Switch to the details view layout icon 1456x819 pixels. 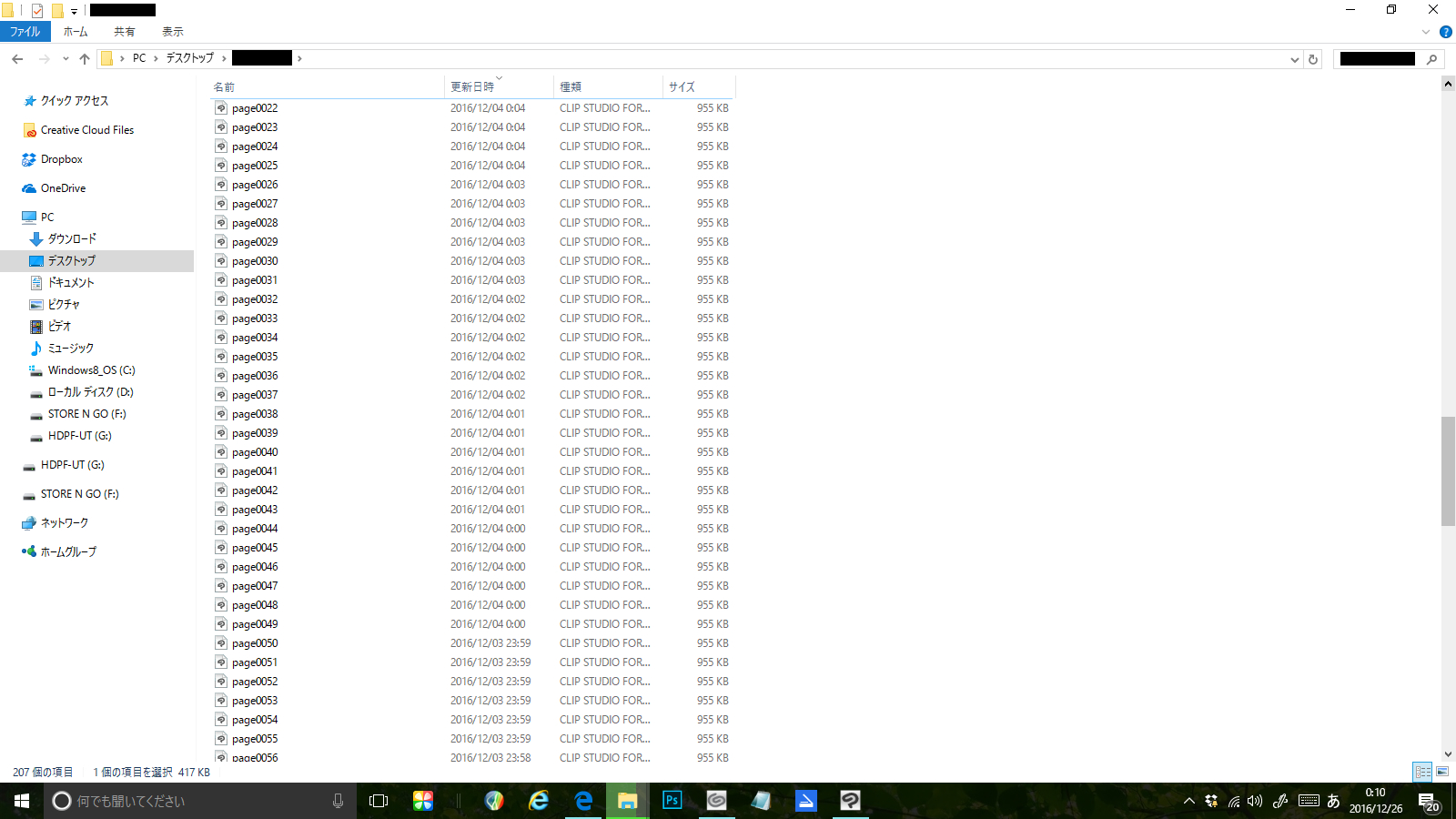[1422, 772]
